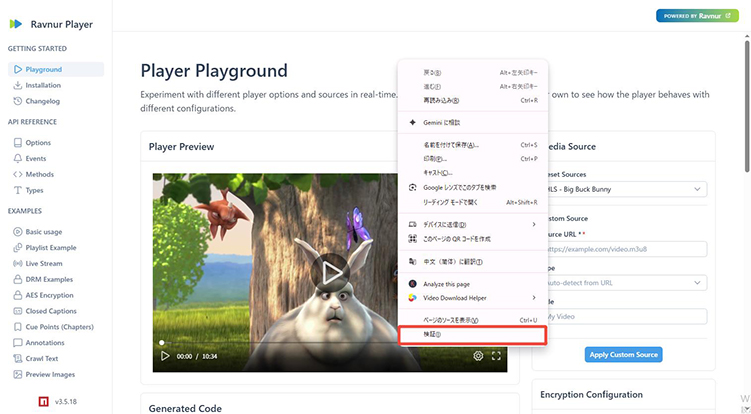Screen dimensions: 751x414
Task: Click the red npm icon beside v3.5.18
Action: 44,402
